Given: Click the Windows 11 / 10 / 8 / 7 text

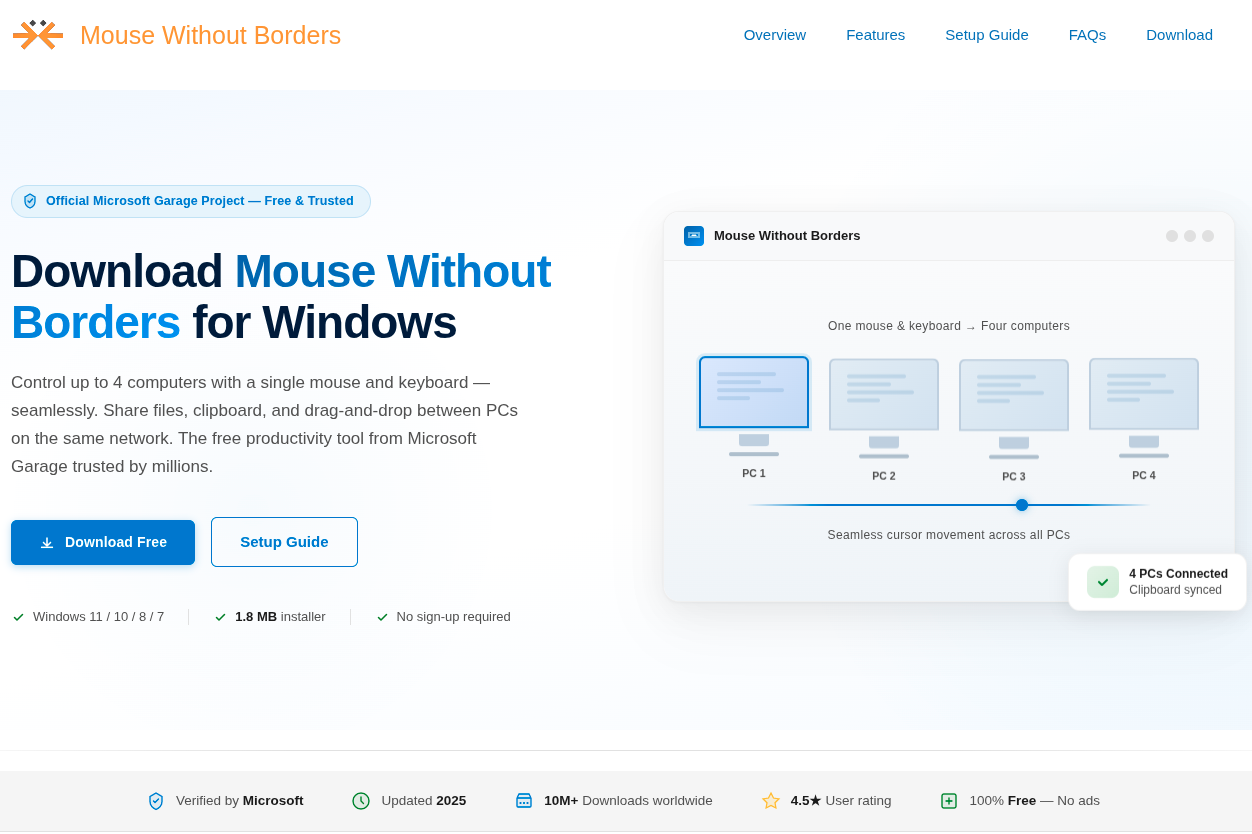Looking at the screenshot, I should [98, 617].
